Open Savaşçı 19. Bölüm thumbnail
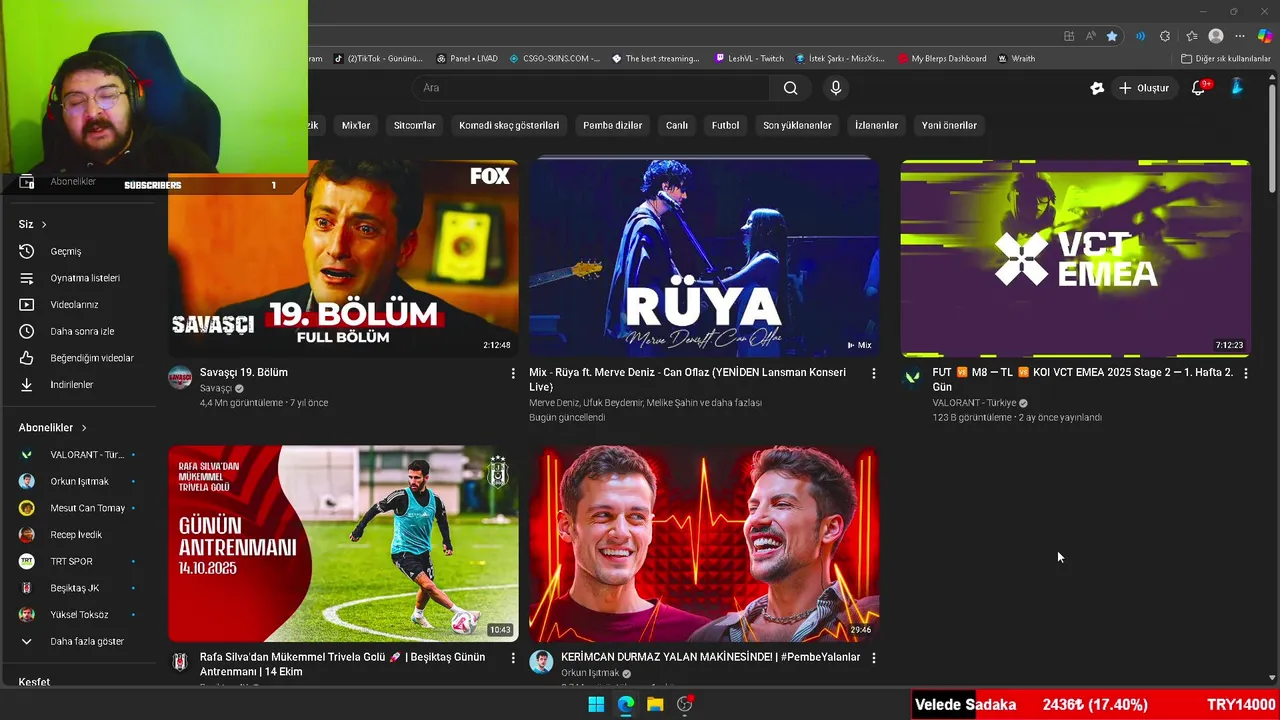 (343, 258)
